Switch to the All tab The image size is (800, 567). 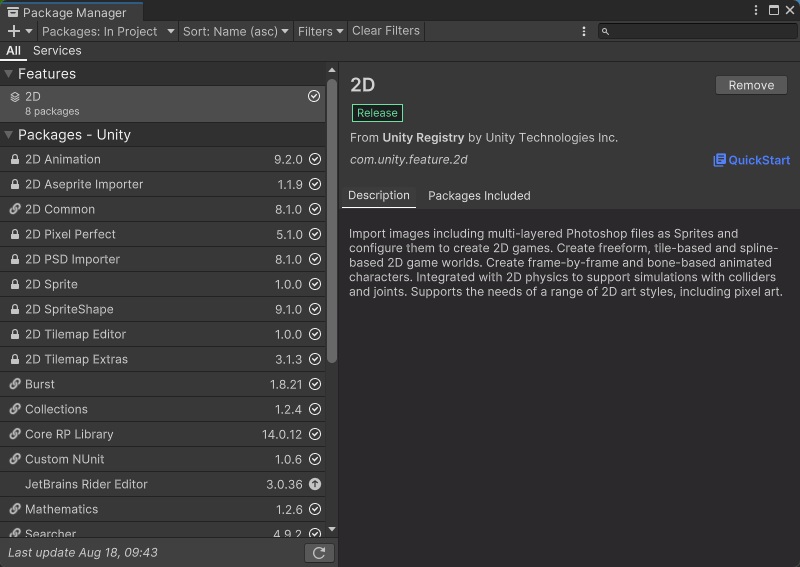(x=13, y=51)
